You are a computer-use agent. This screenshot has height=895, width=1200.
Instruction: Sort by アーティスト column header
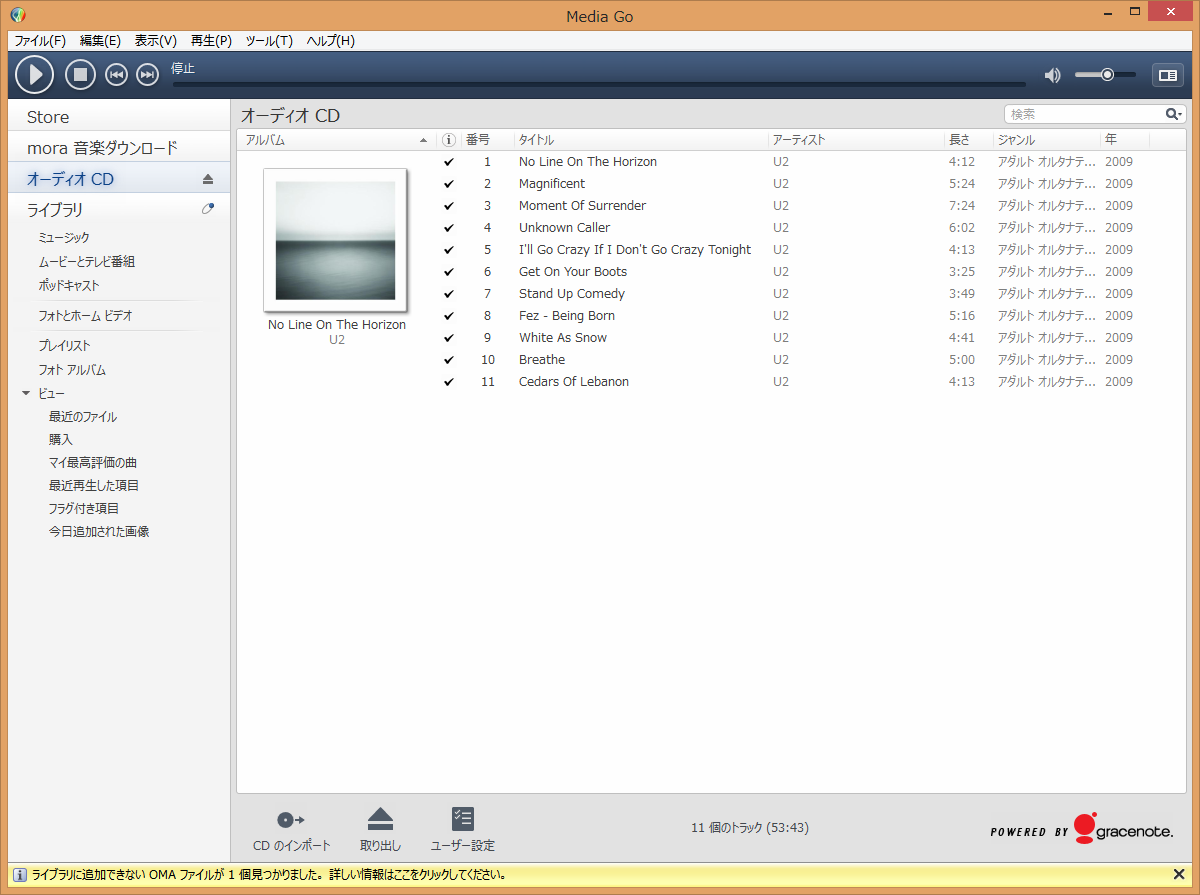(856, 140)
